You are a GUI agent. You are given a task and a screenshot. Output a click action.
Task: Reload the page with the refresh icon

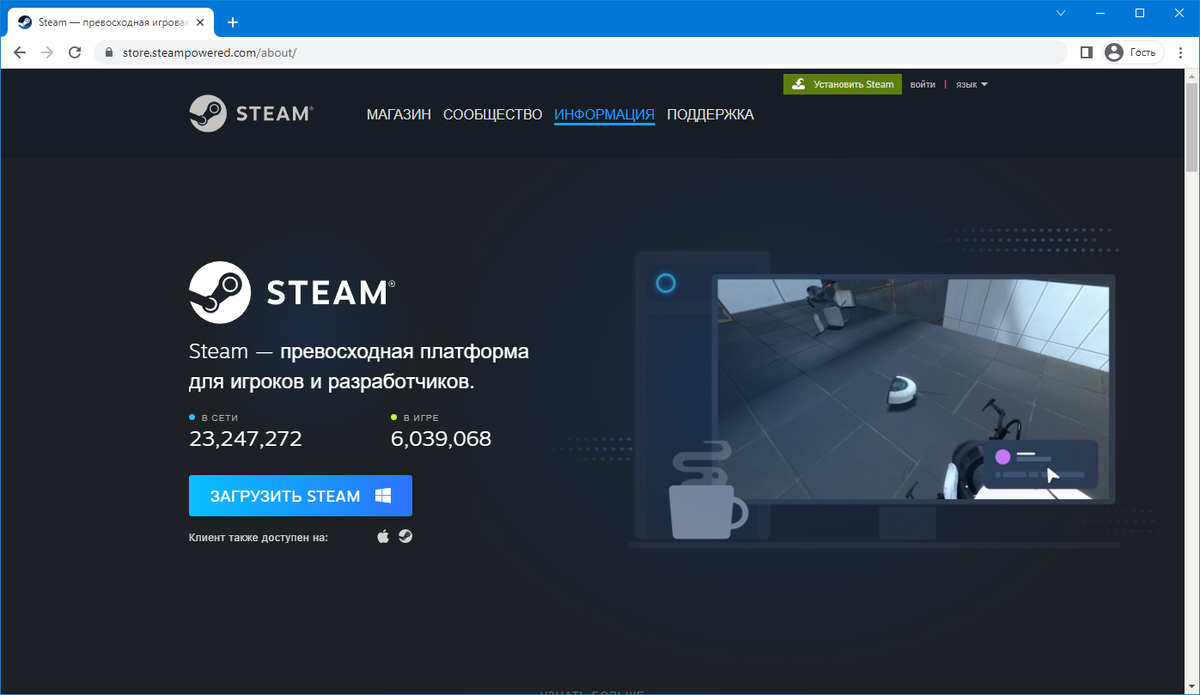75,52
